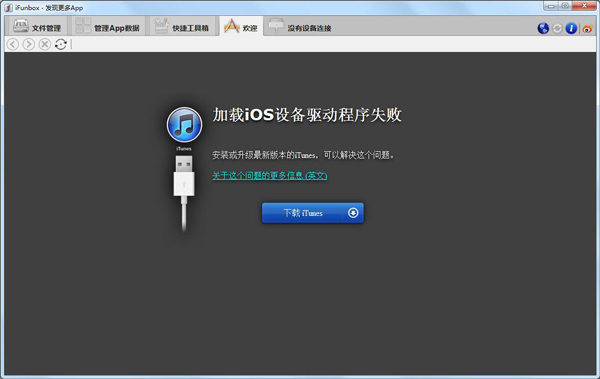
Task: Click the iFunbox app icon in title bar
Action: (8, 8)
